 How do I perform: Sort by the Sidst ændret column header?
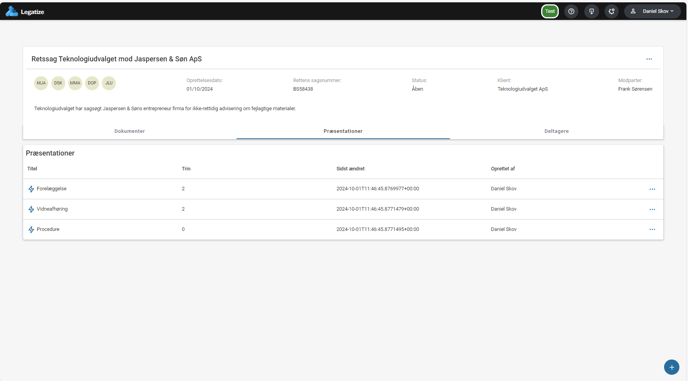click(350, 169)
